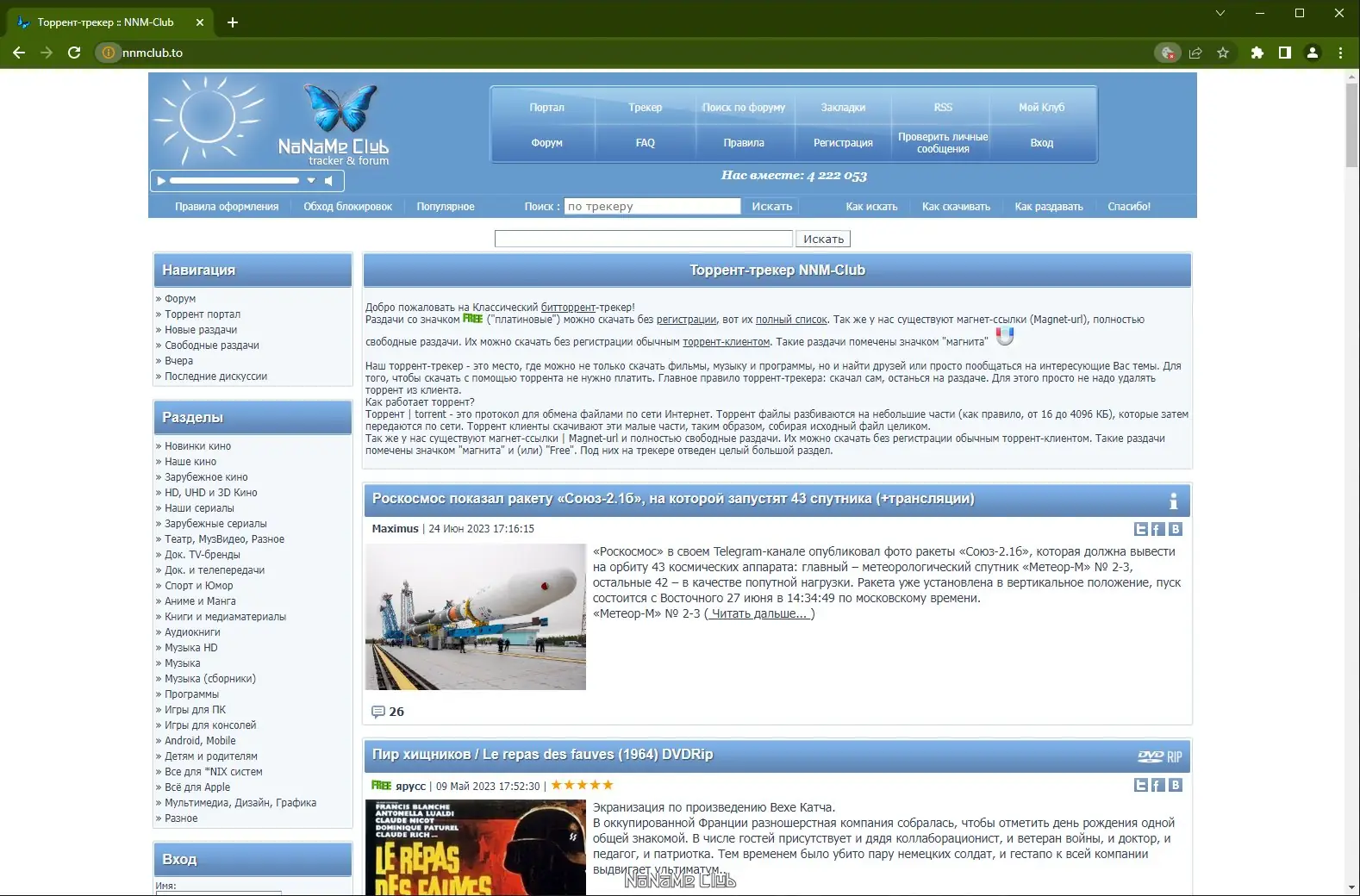Open the tab search dropdown chevron
This screenshot has height=896, width=1360.
tap(1220, 13)
